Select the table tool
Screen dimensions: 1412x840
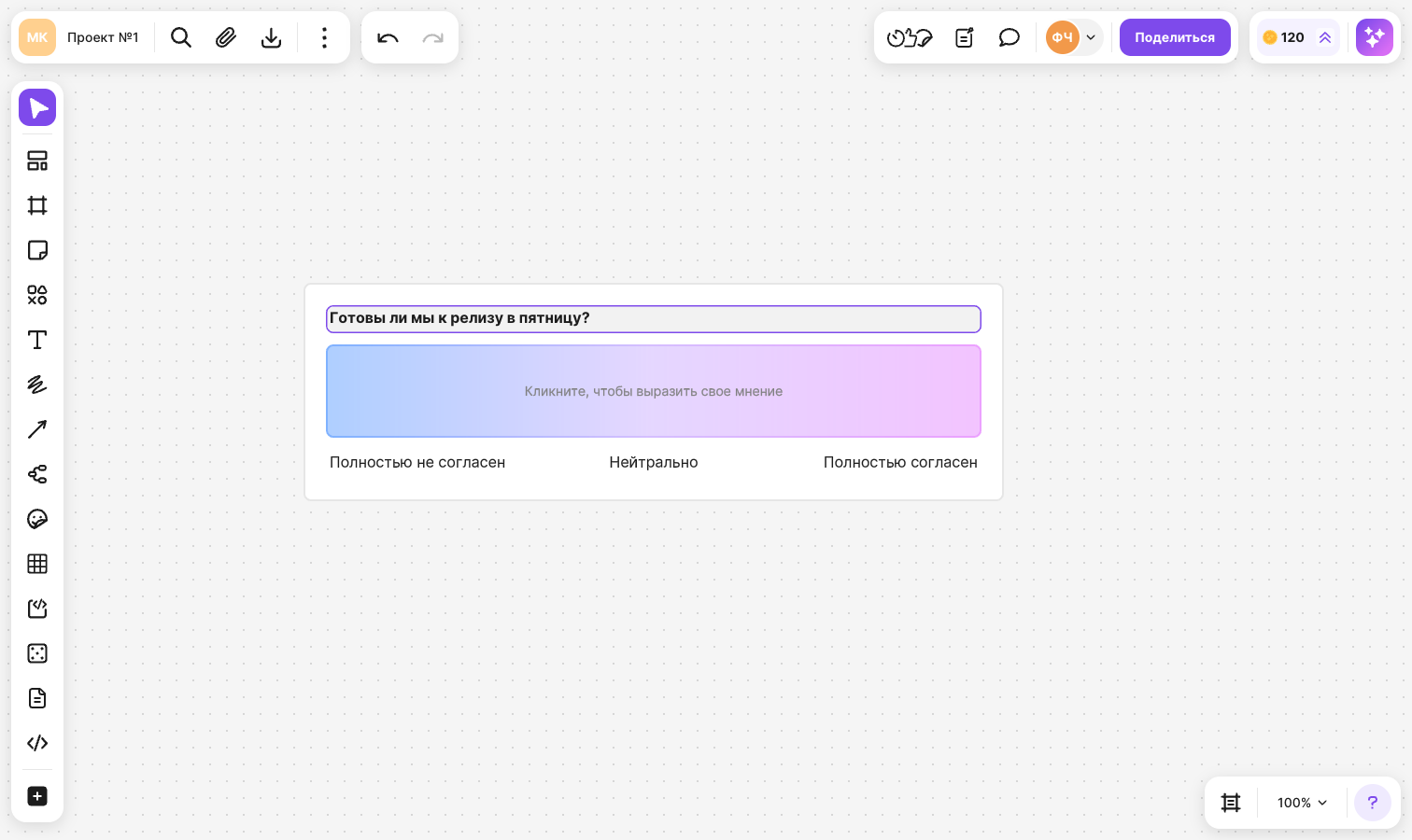coord(37,564)
